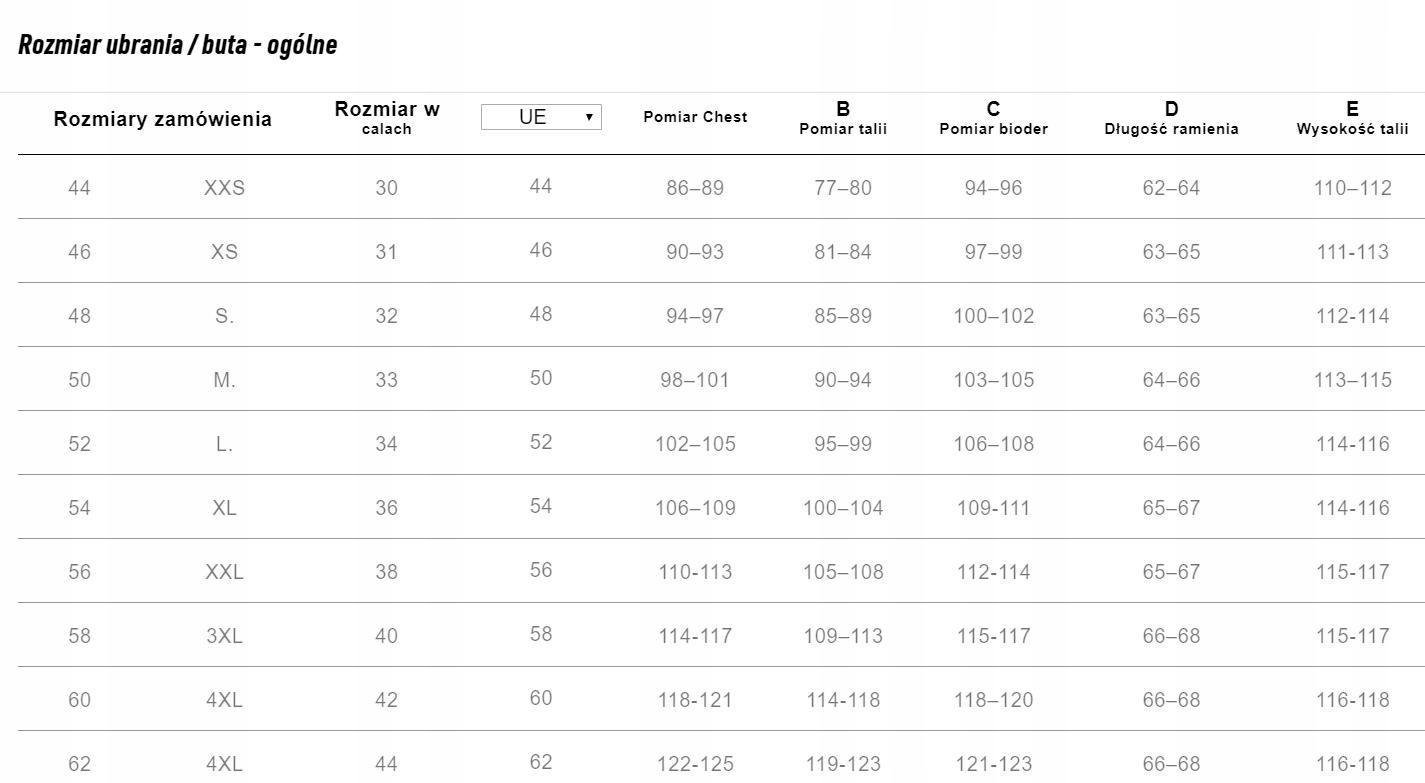Click the B Pomiar talii header
This screenshot has width=1425, height=783.
843,118
